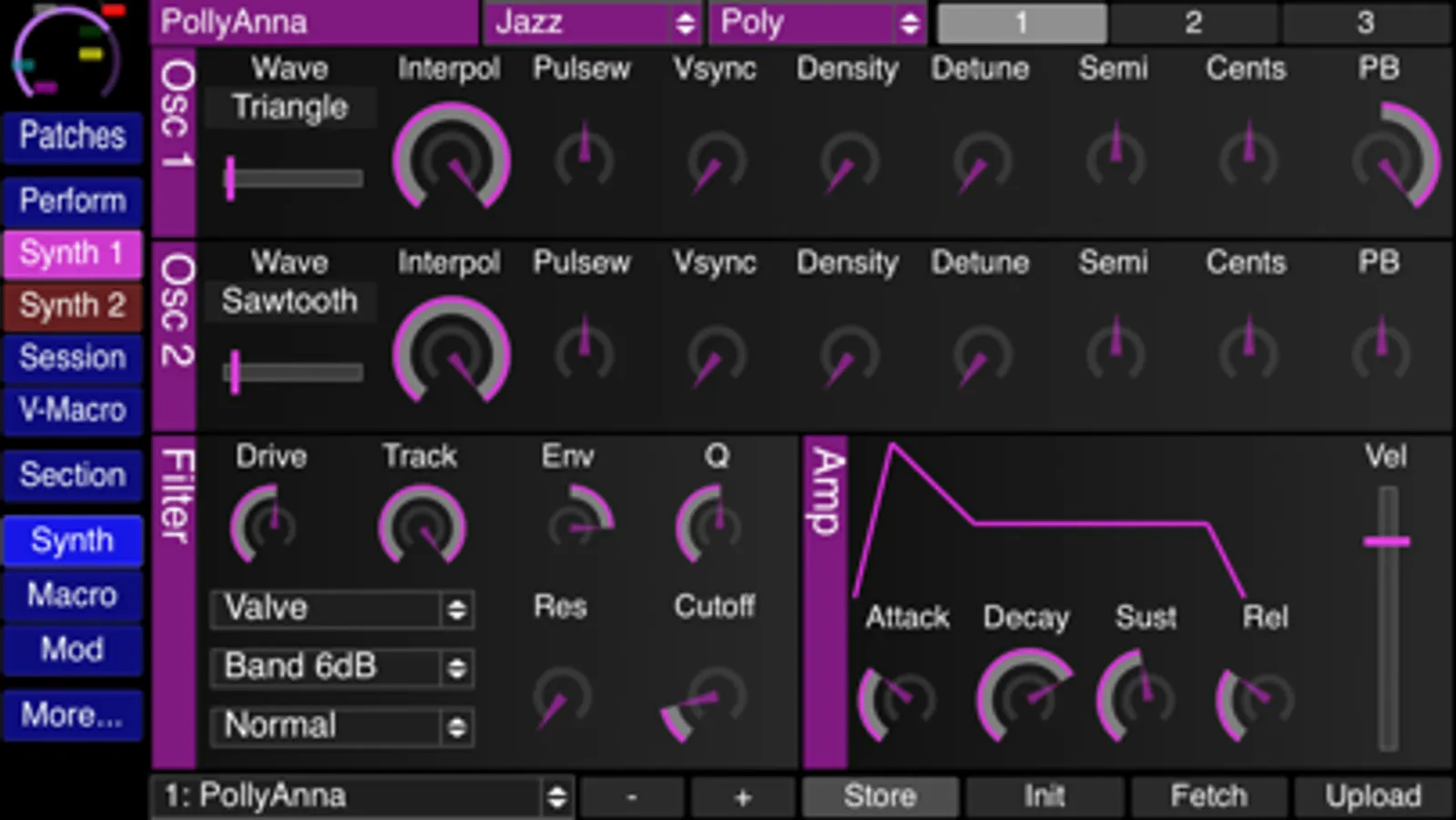Open the More... sections menu
The height and width of the screenshot is (820, 1456).
coord(73,716)
